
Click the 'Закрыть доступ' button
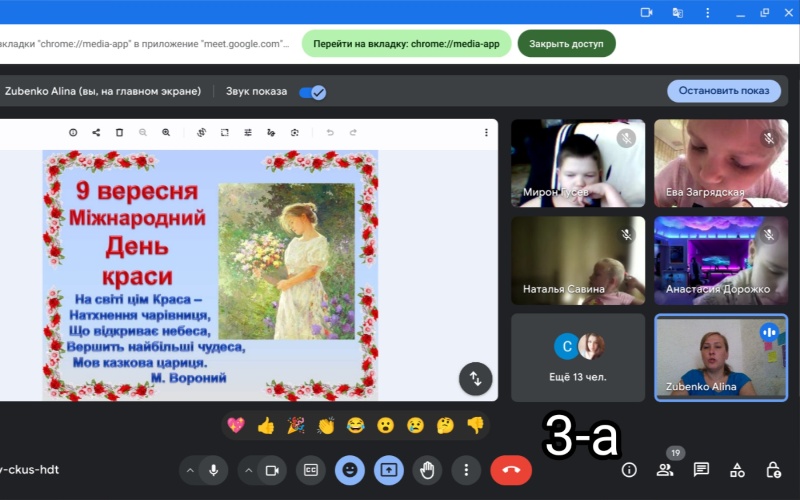point(566,44)
